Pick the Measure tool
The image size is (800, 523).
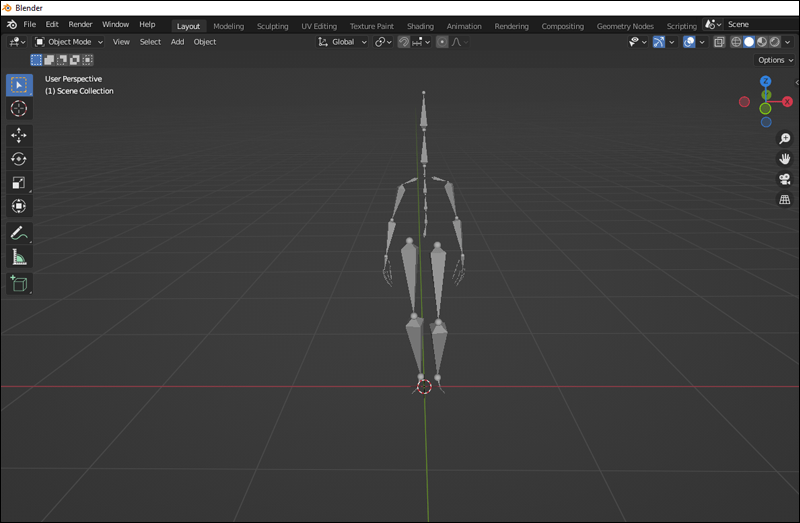point(19,257)
